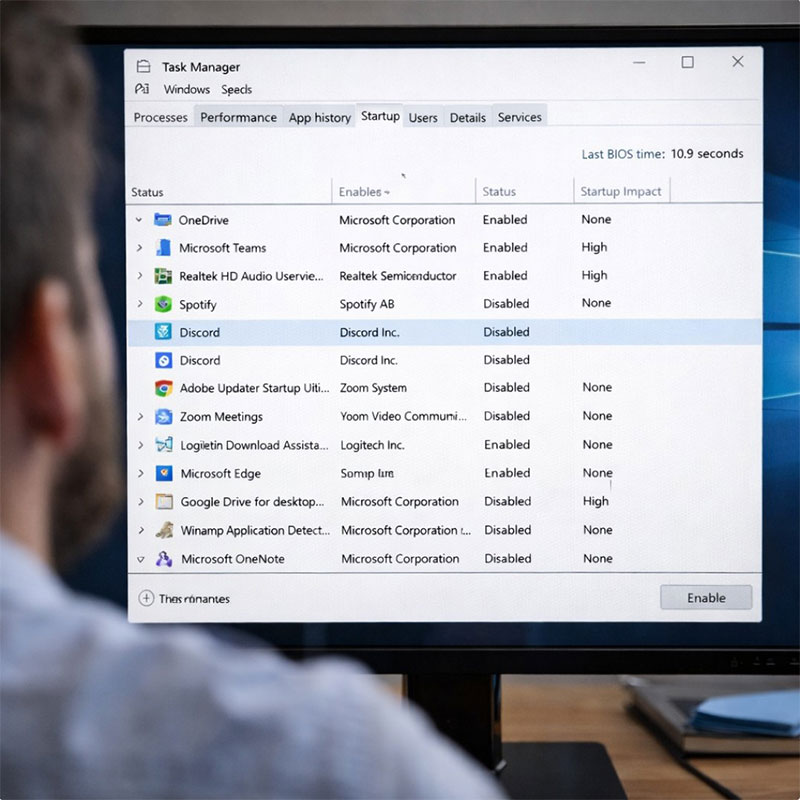Click the Thes rinantes link

[194, 598]
